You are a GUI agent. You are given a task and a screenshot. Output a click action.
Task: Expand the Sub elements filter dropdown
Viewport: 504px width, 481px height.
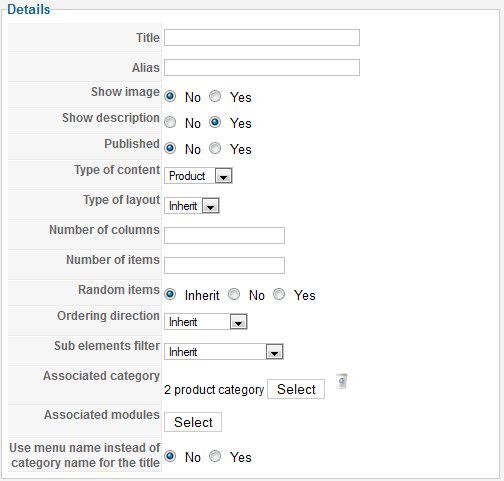tap(224, 352)
